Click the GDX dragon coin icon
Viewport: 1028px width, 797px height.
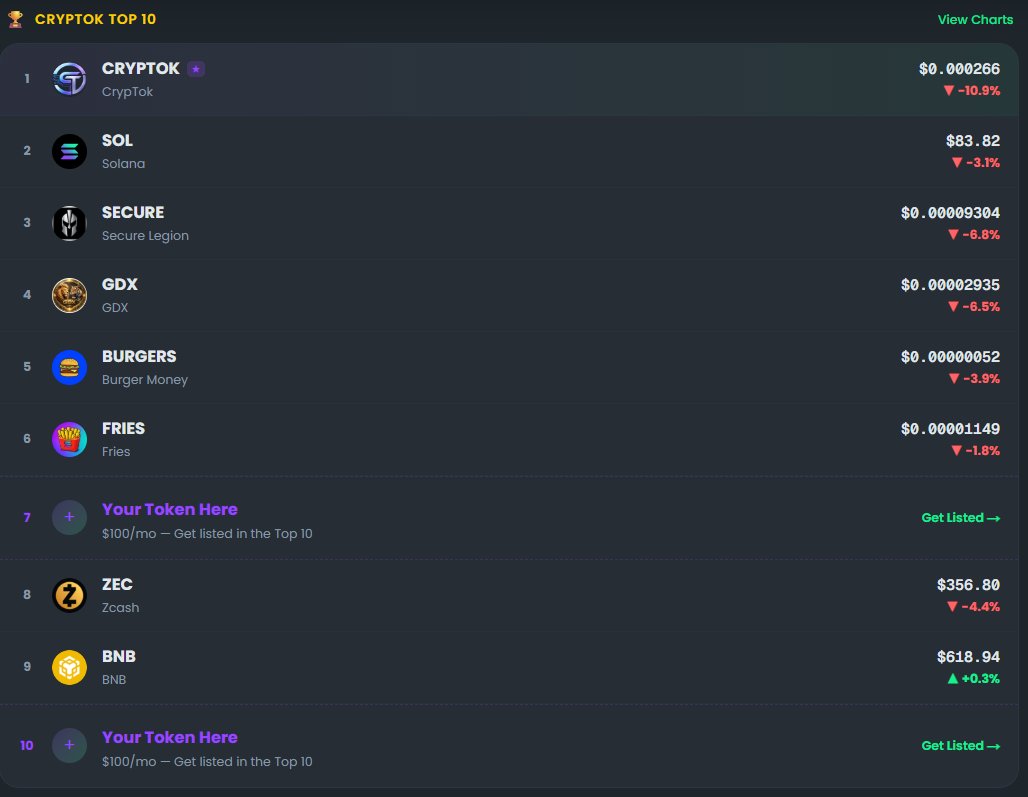coord(70,295)
